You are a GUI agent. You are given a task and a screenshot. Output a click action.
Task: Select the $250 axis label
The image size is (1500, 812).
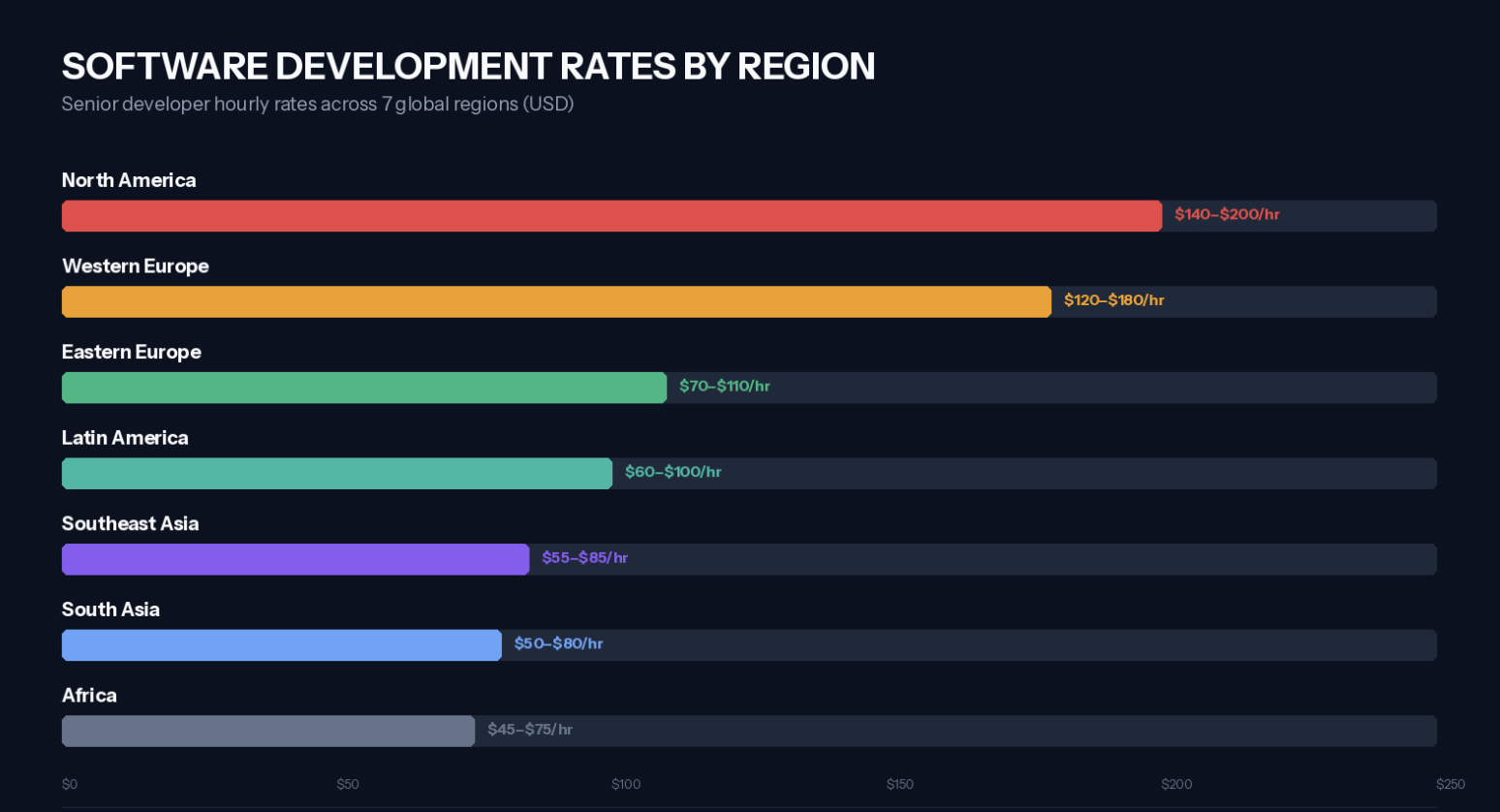tap(1451, 784)
